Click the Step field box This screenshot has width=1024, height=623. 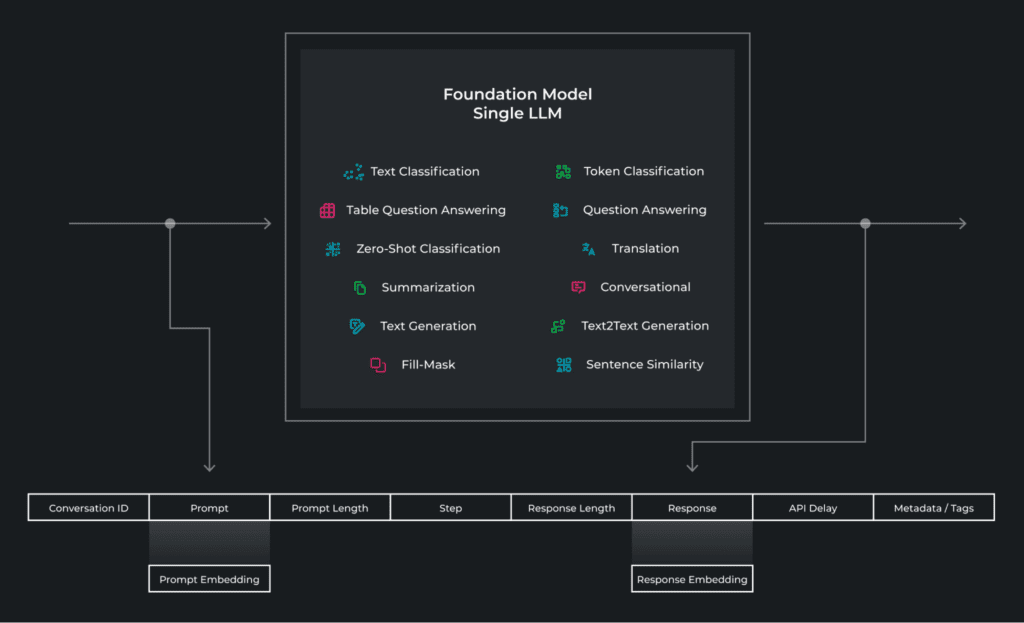point(451,507)
